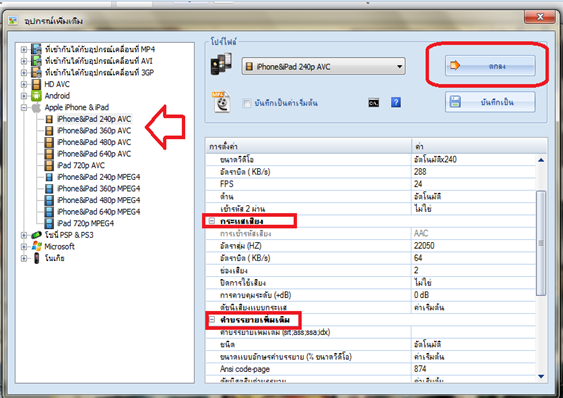Click the ค่า value column header

click(479, 146)
